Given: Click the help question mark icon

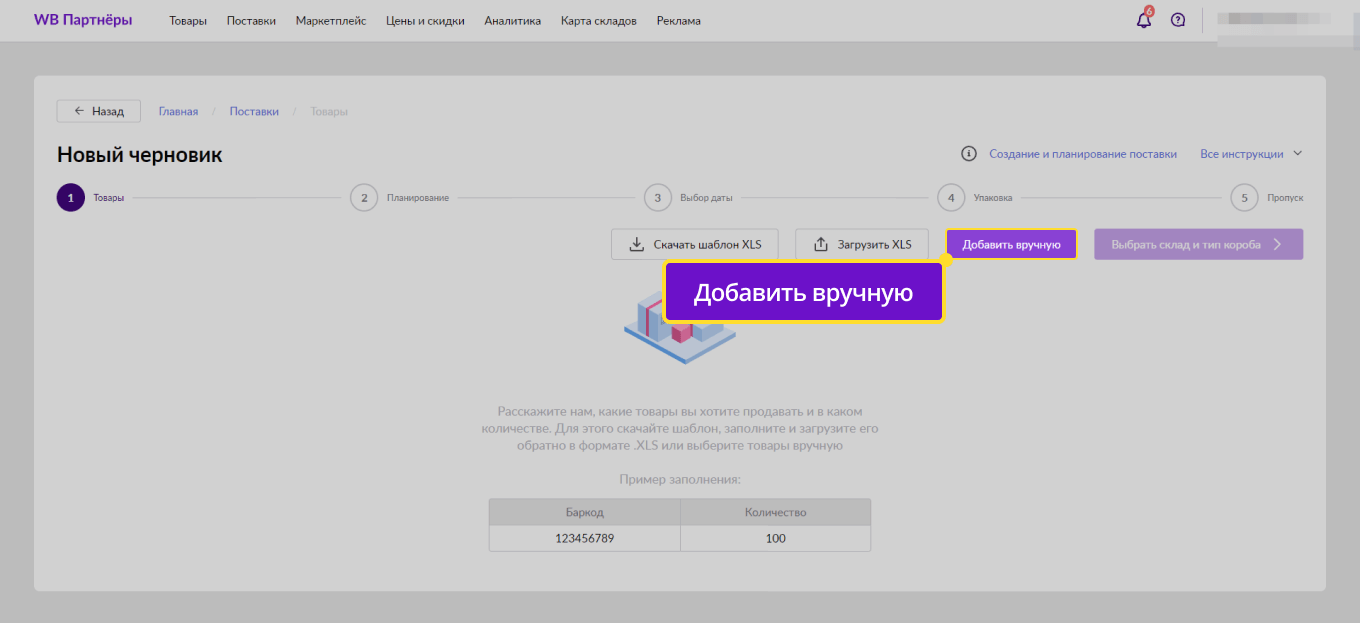Looking at the screenshot, I should (1178, 20).
